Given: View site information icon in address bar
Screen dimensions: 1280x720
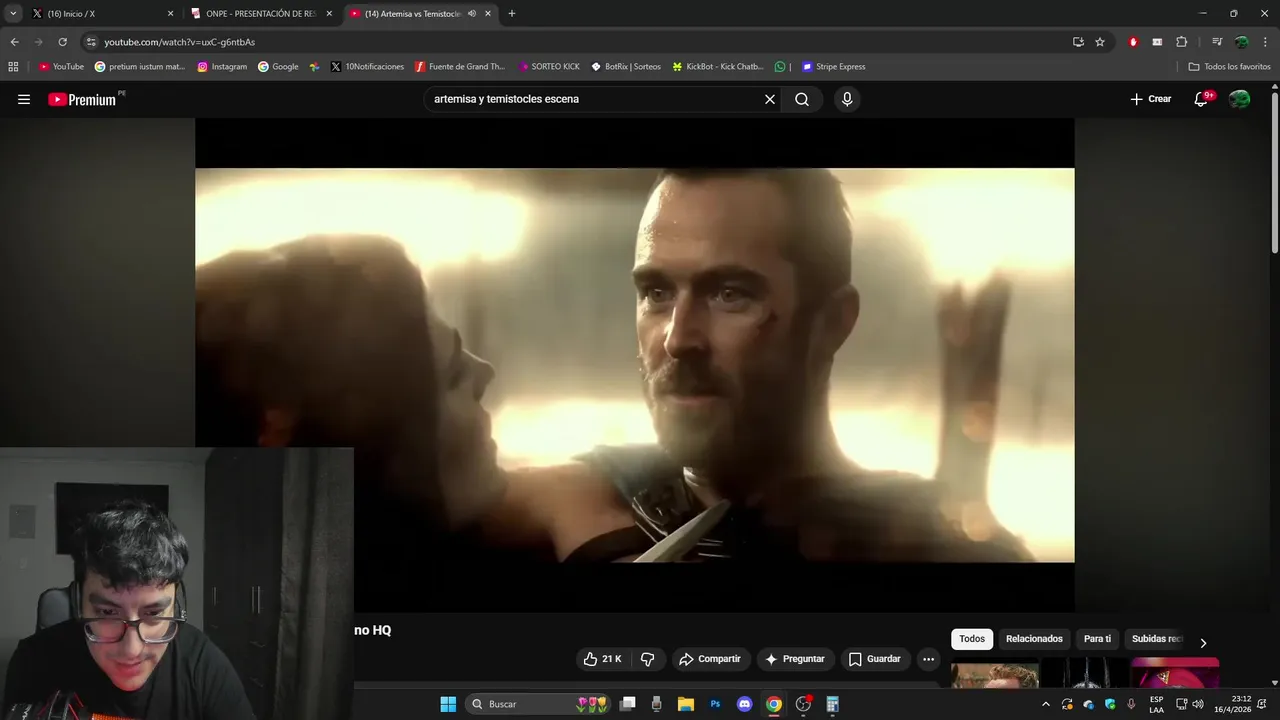Looking at the screenshot, I should [91, 42].
